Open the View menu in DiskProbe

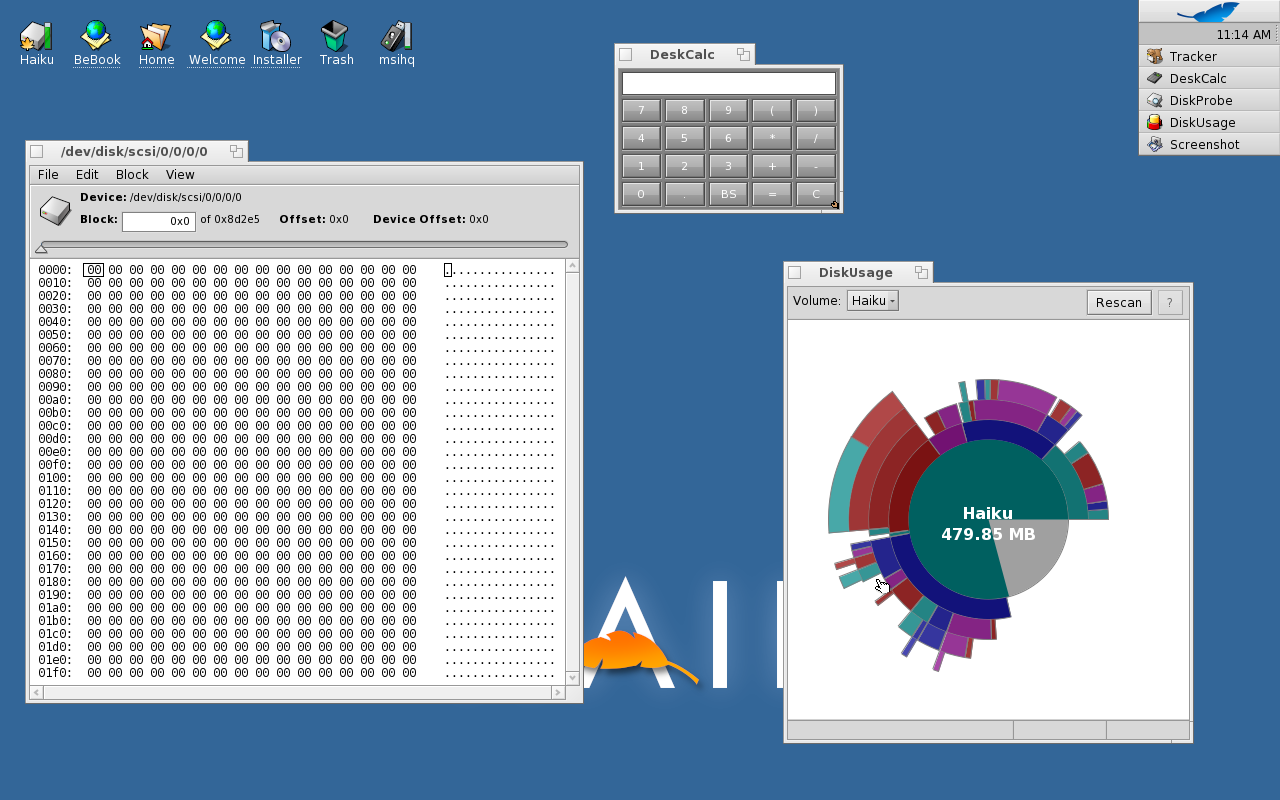[180, 174]
